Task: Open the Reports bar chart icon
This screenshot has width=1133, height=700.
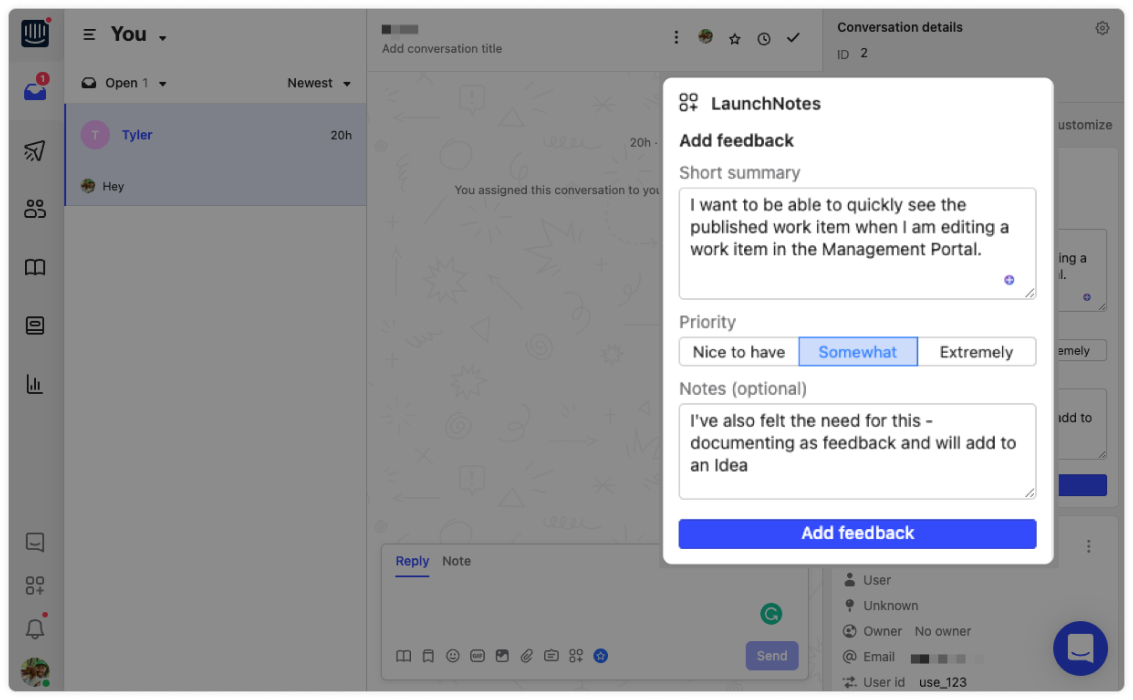Action: (35, 384)
